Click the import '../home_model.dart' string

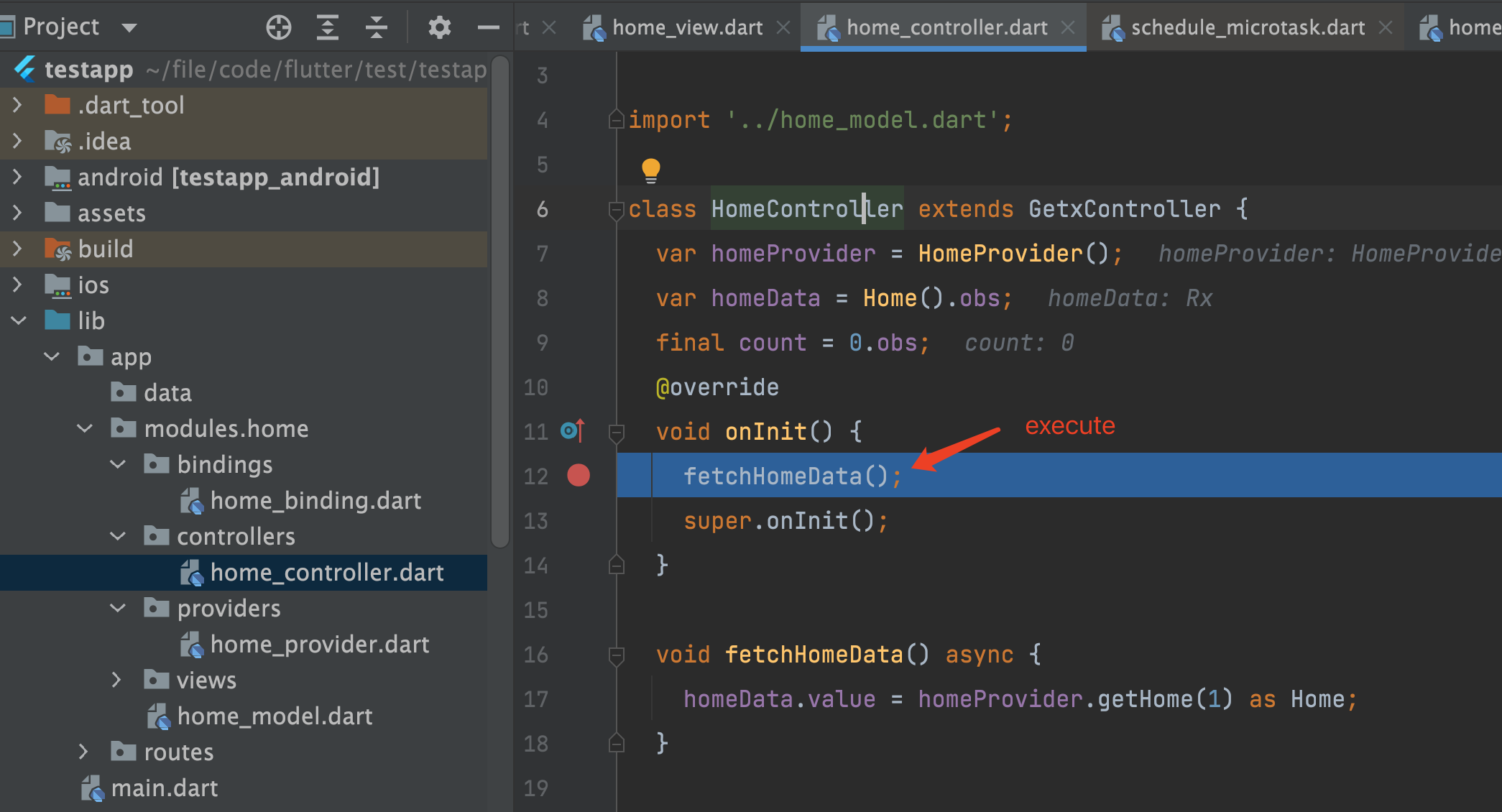tap(862, 120)
